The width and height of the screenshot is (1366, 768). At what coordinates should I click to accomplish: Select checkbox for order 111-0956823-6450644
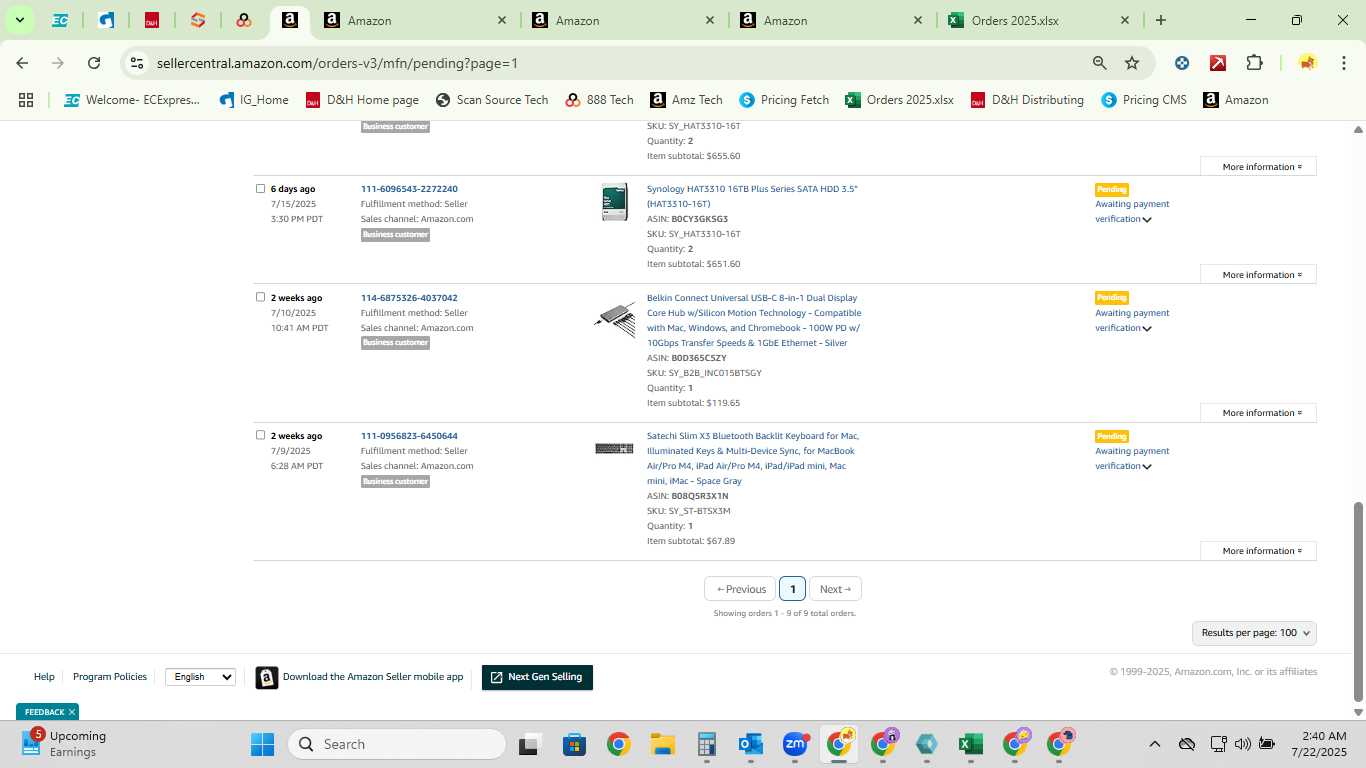260,435
